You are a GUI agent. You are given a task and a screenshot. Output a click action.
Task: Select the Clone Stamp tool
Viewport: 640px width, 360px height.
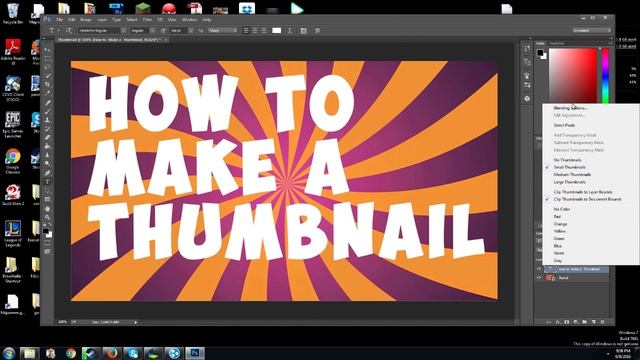coord(47,120)
